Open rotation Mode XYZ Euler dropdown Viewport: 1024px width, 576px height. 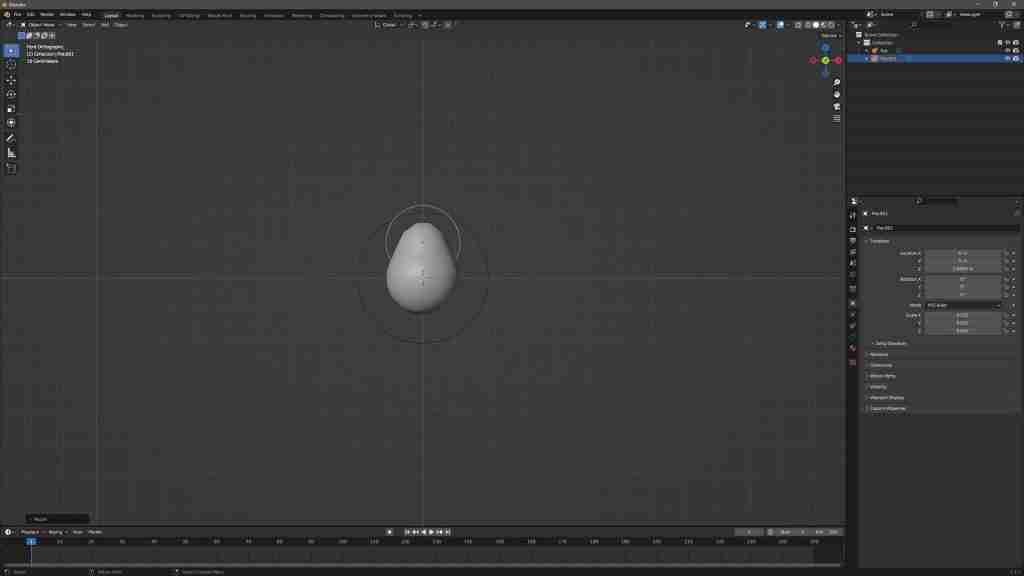coord(963,305)
